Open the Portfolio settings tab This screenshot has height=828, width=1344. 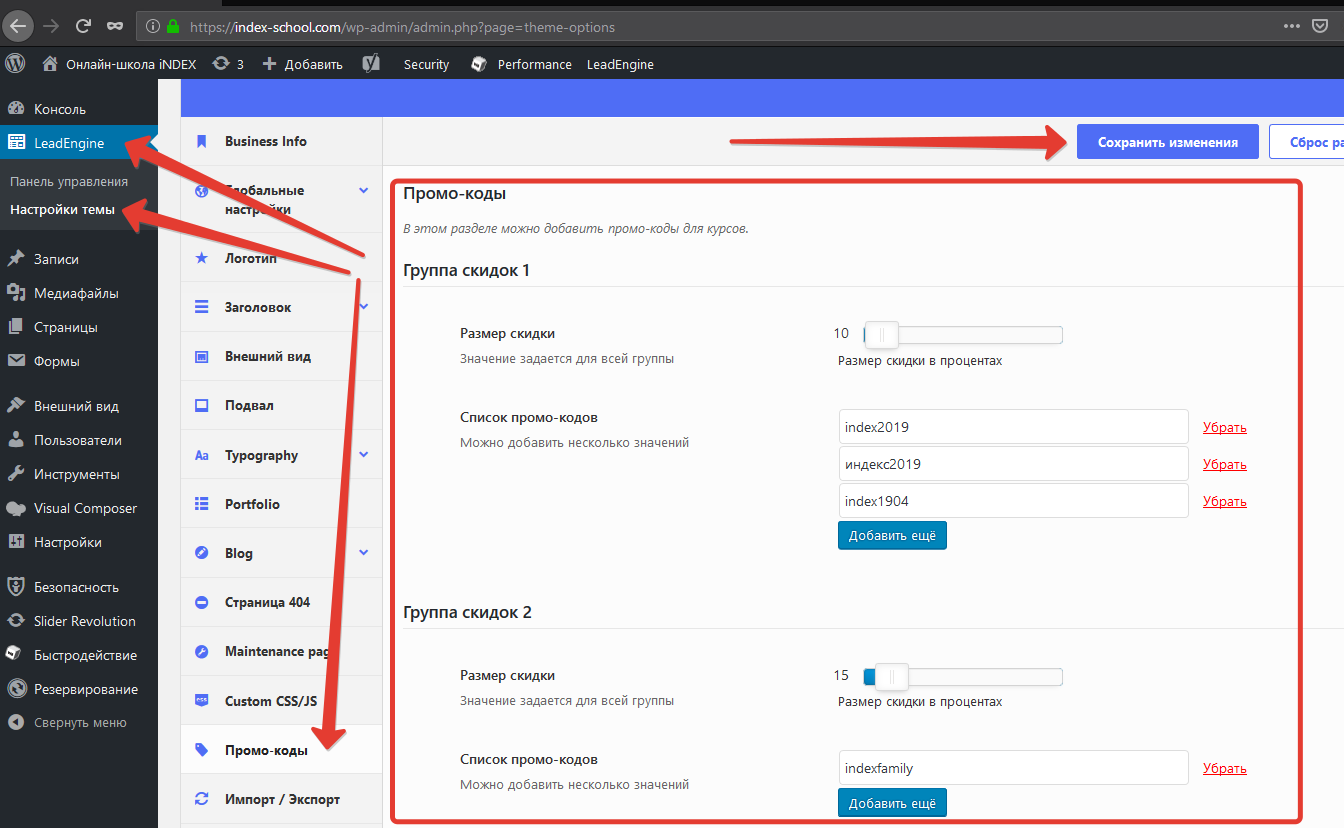click(x=252, y=504)
